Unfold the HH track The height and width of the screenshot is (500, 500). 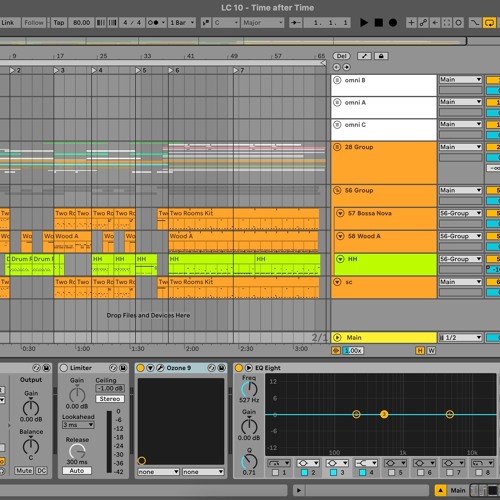point(340,259)
